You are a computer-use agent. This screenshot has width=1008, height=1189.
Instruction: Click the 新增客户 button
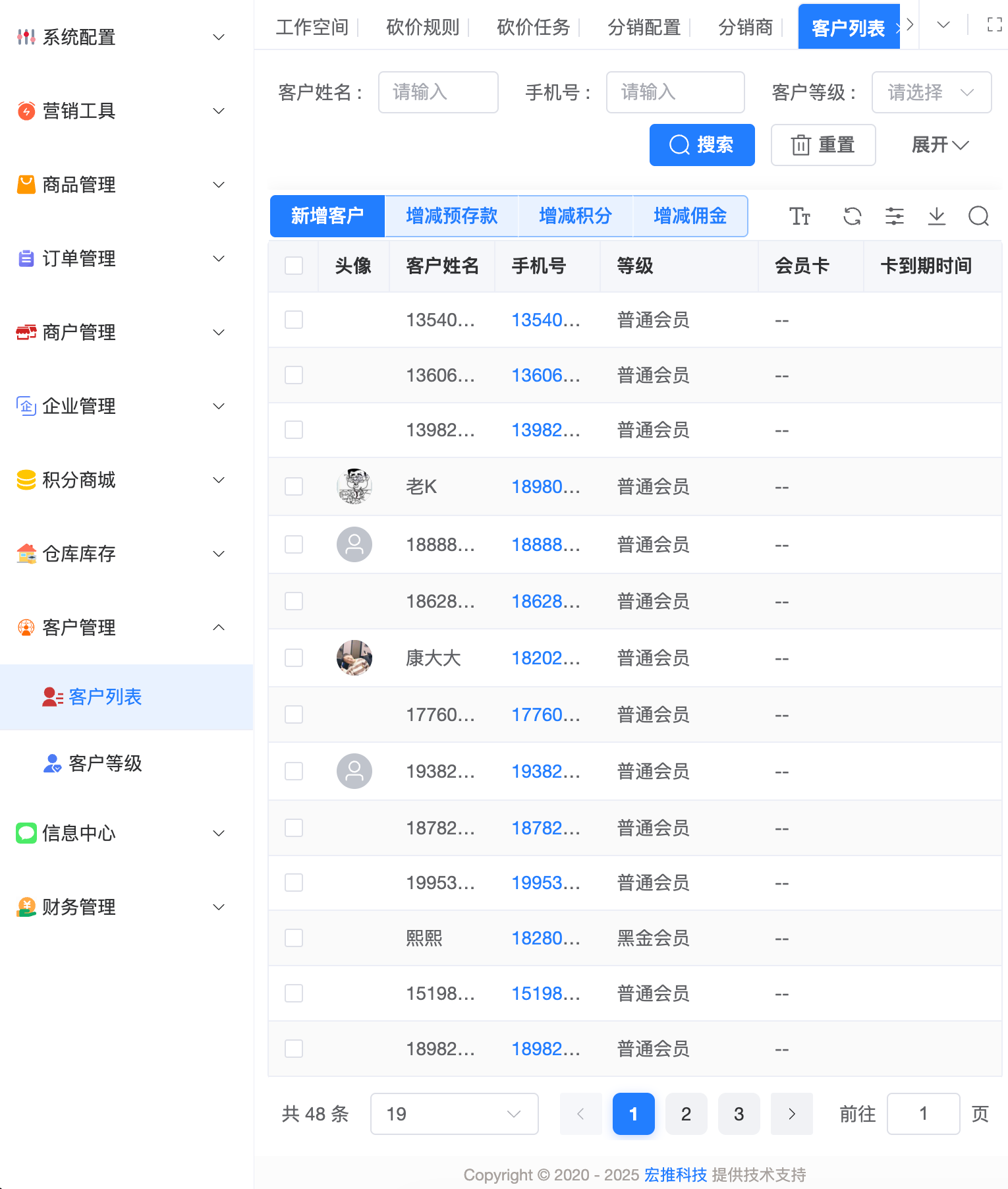(327, 216)
